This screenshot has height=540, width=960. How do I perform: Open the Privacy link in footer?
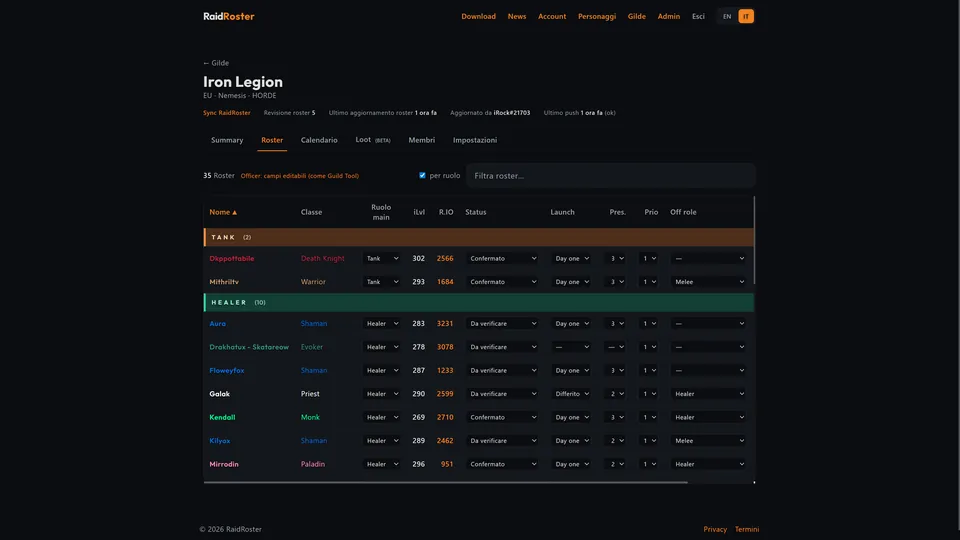pos(715,529)
